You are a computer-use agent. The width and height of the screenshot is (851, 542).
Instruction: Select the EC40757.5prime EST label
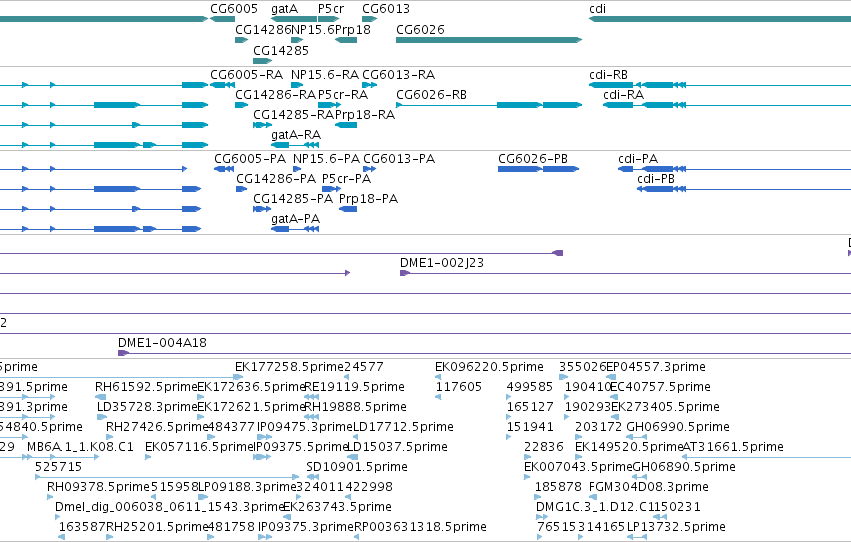click(x=660, y=387)
